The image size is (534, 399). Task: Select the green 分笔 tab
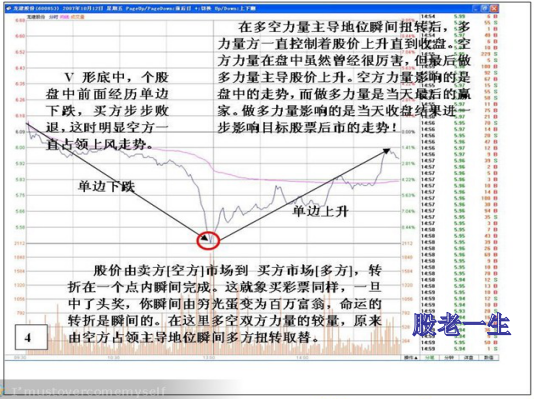(x=429, y=357)
